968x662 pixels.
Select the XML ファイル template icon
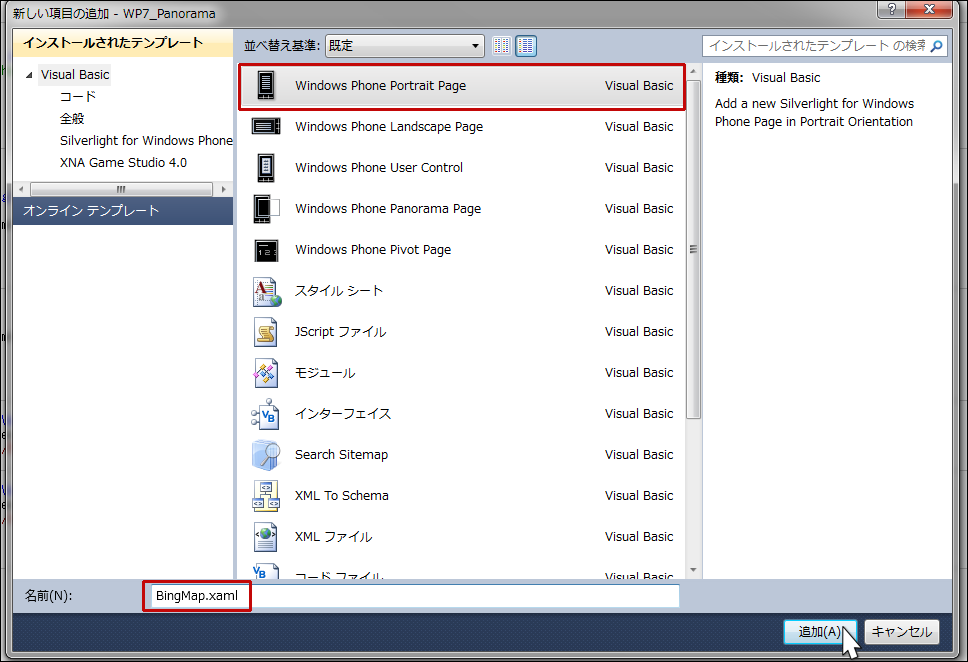(266, 537)
